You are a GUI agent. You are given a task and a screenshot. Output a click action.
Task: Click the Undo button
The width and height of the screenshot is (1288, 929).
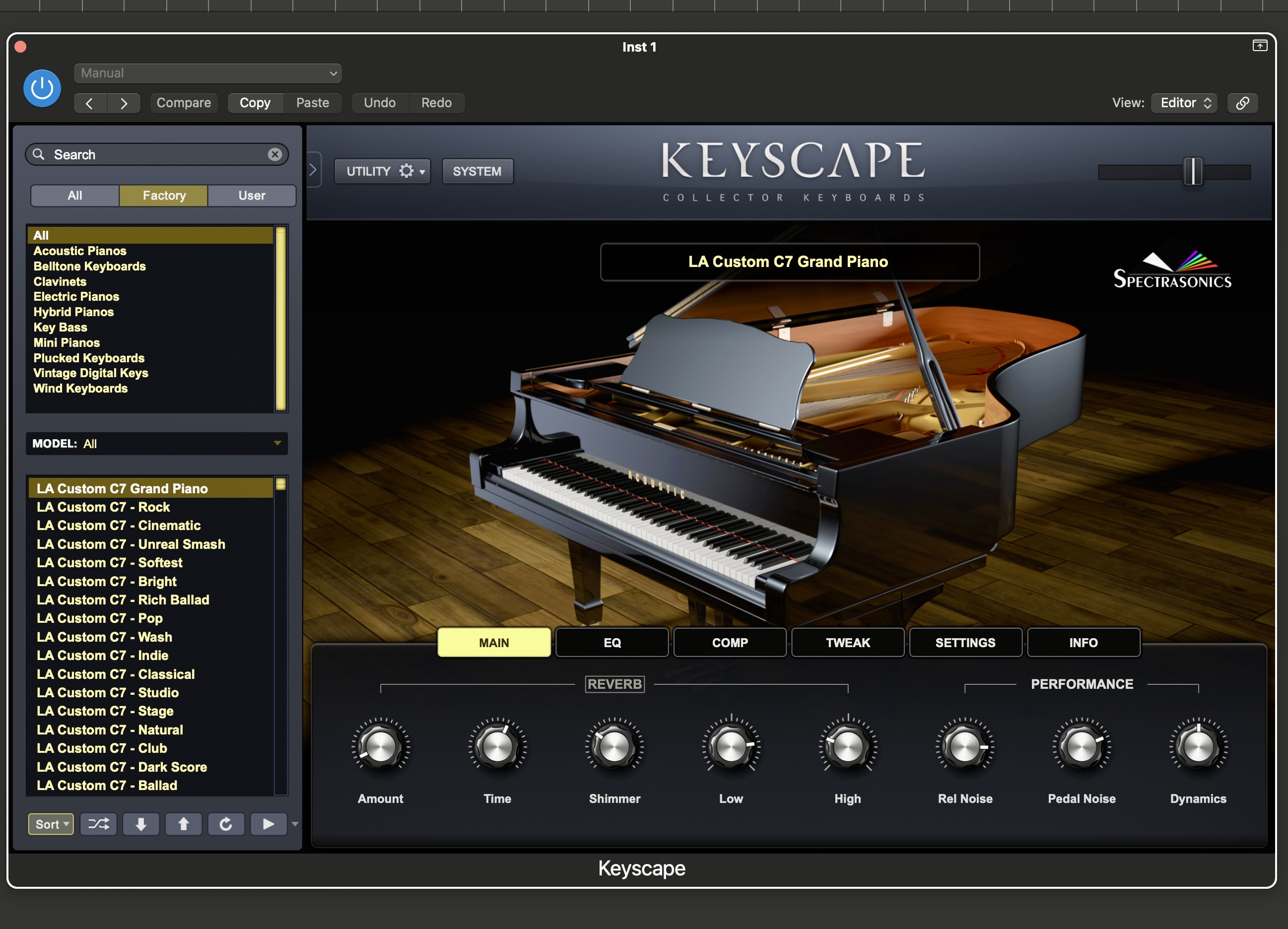[379, 103]
